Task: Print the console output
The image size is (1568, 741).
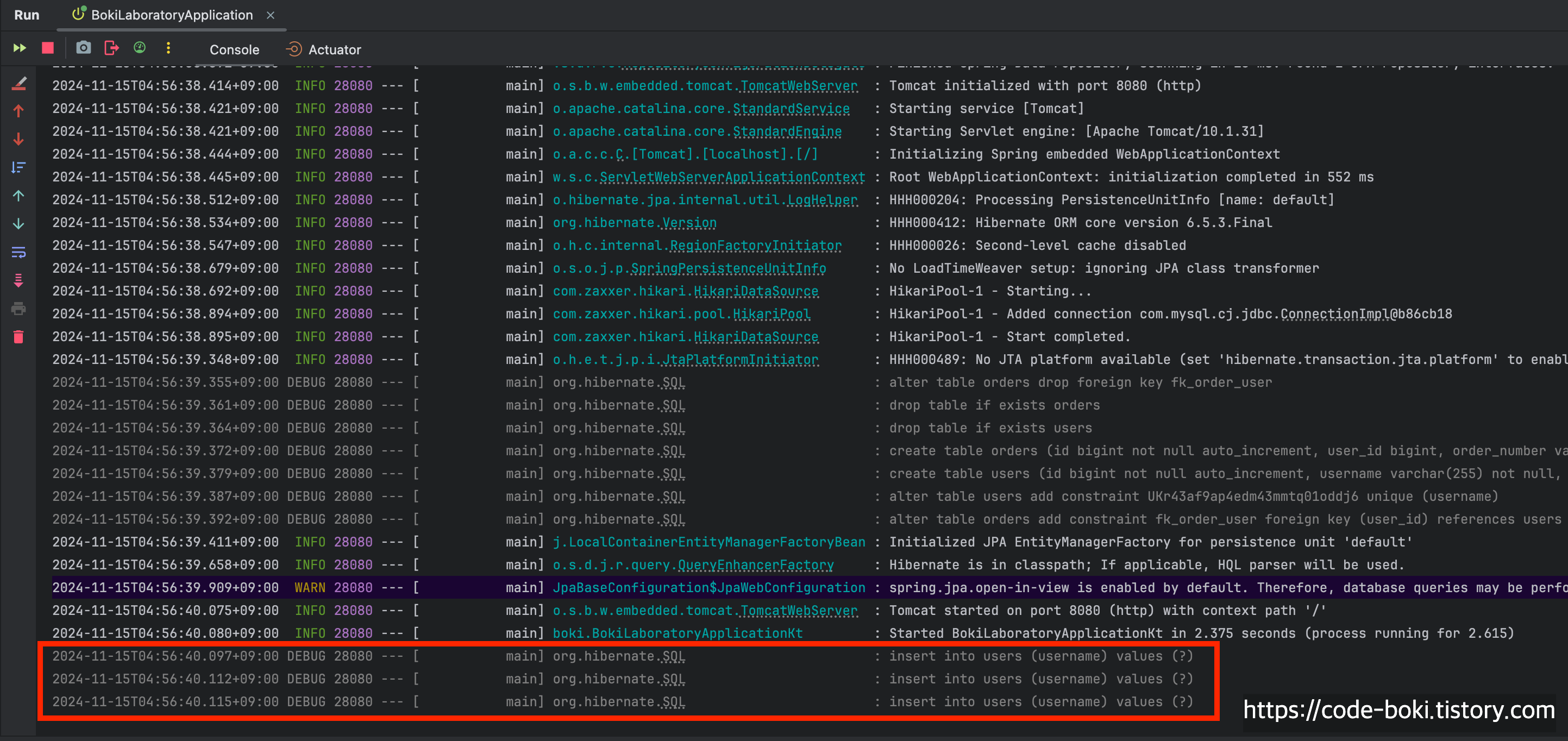Action: coord(19,309)
